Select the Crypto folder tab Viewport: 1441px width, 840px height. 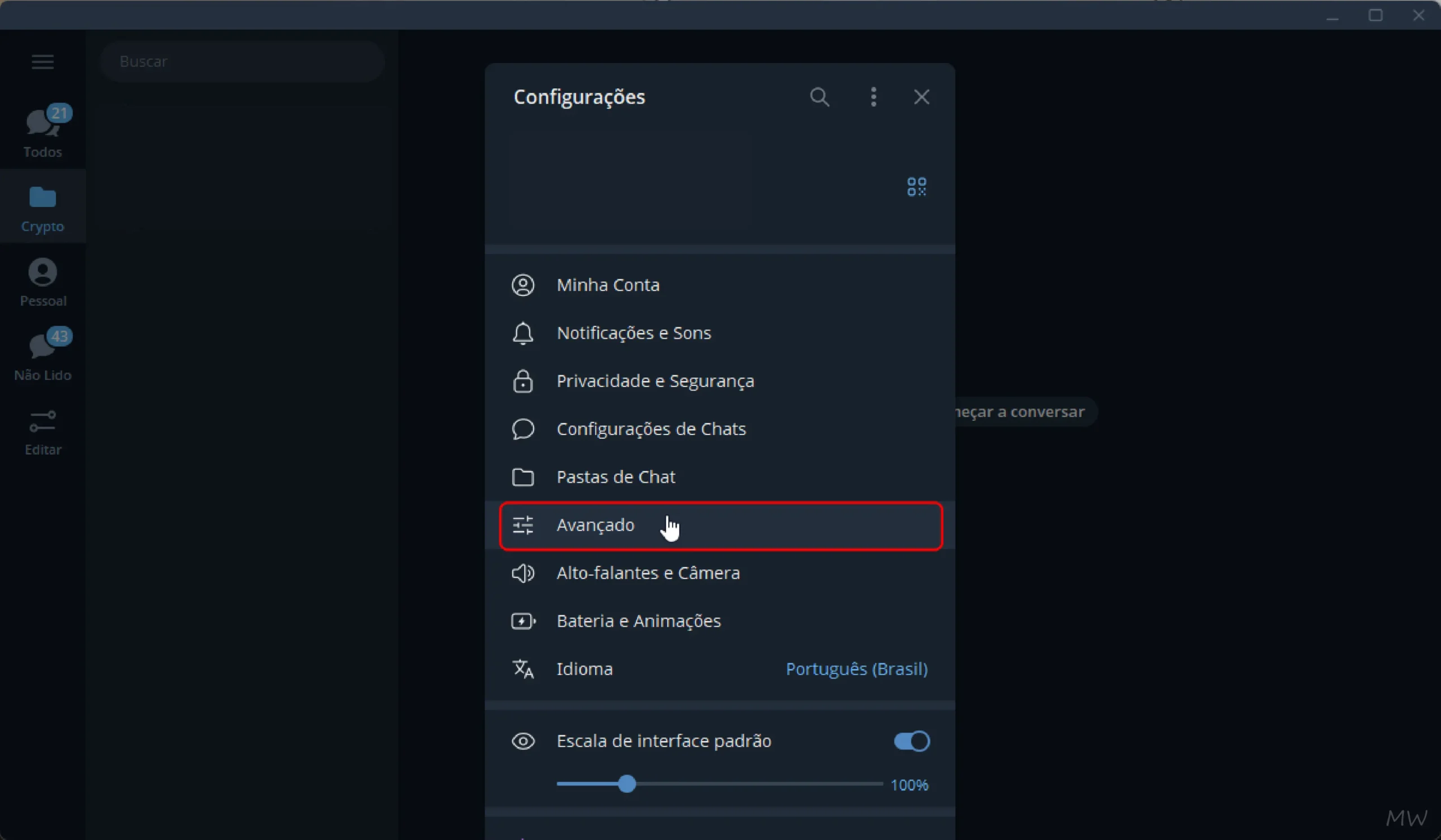(43, 206)
